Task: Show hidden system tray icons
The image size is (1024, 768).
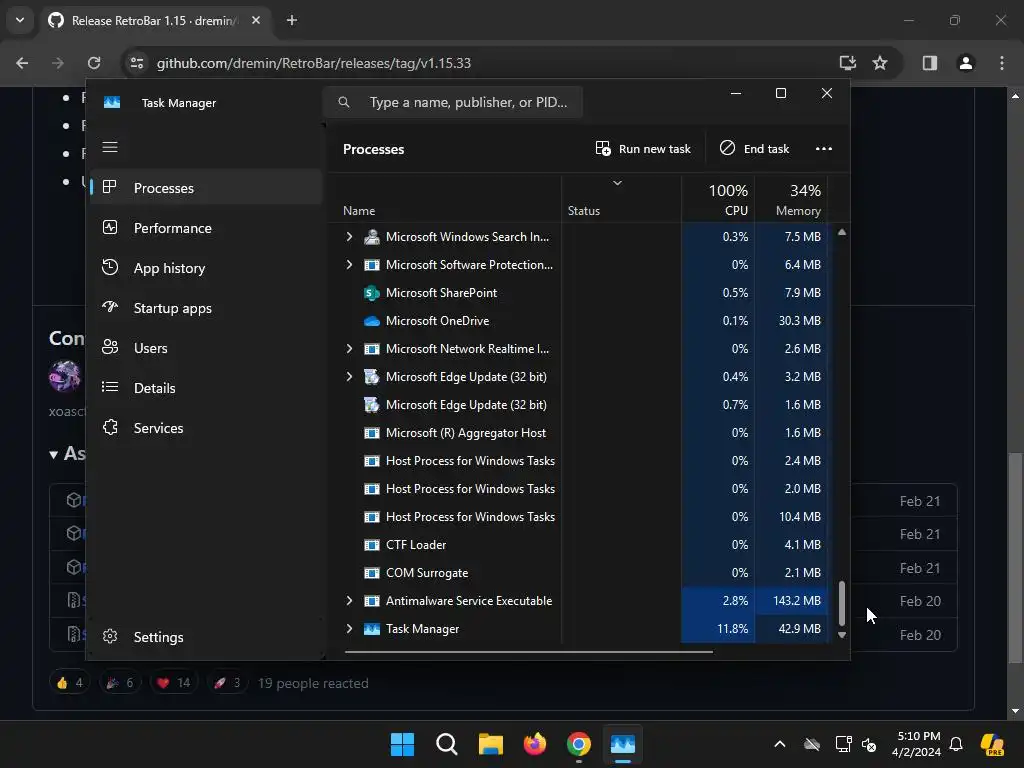Action: point(779,744)
